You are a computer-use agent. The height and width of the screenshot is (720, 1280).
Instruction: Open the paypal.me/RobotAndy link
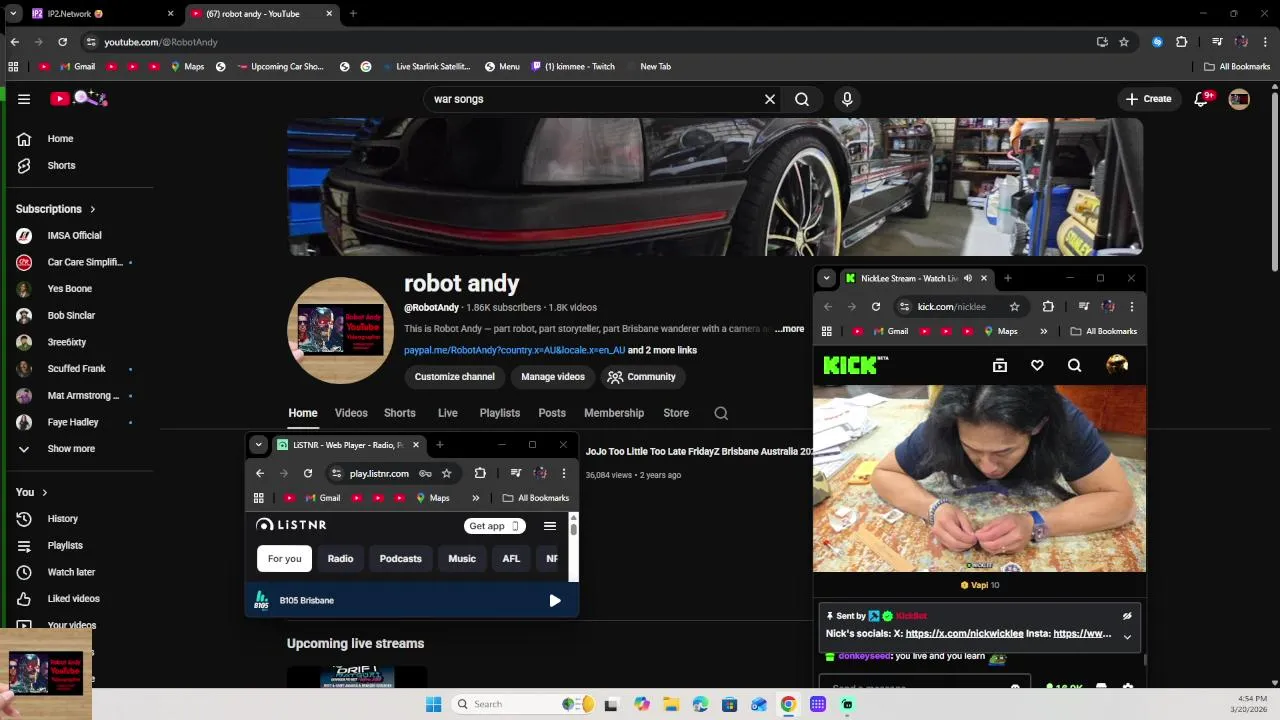514,350
